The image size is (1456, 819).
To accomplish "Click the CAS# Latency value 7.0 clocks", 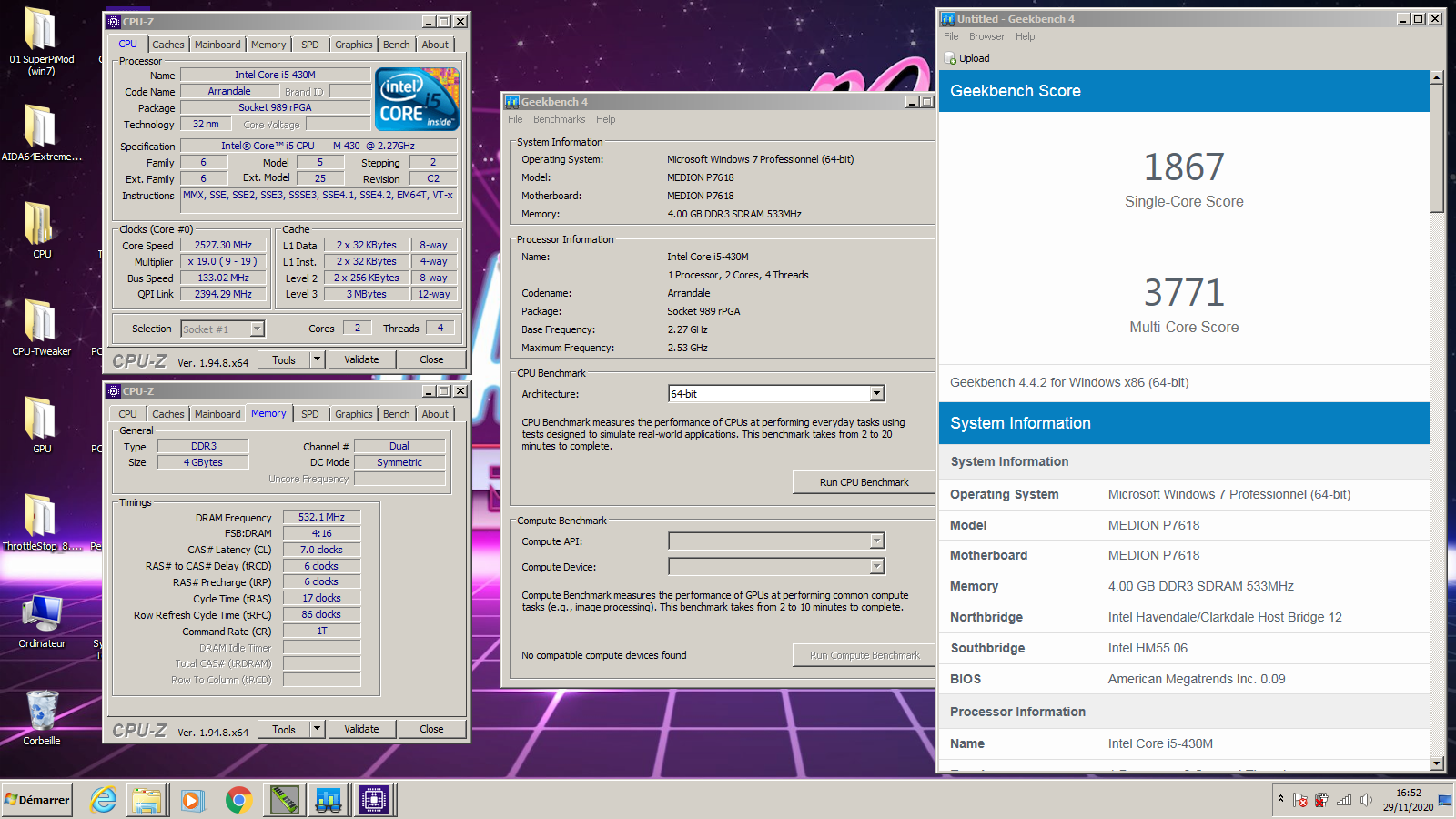I will tap(322, 550).
